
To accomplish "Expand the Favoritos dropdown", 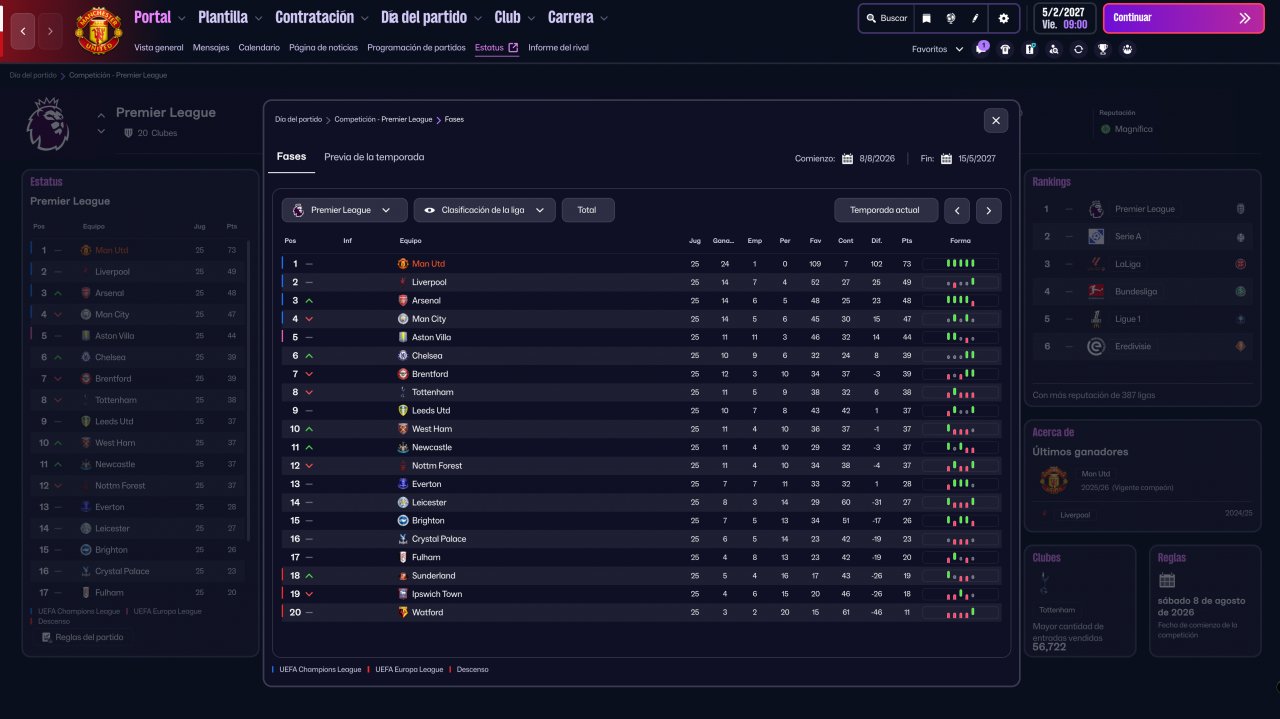I will coord(937,49).
